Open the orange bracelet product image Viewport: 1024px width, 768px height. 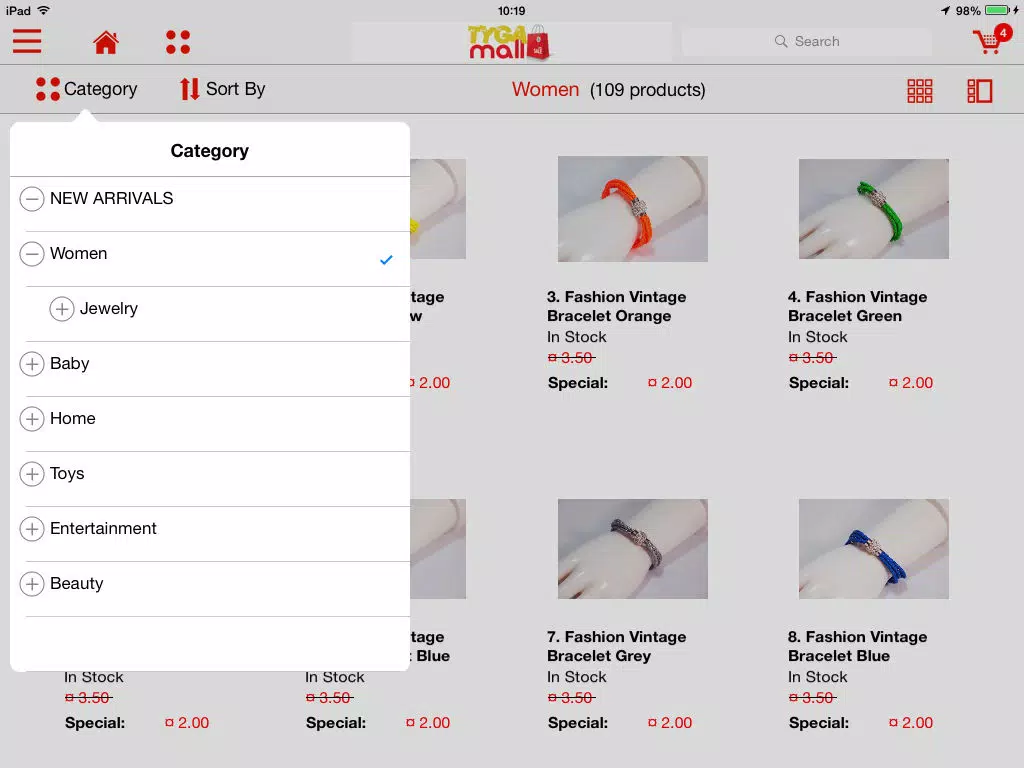click(632, 209)
